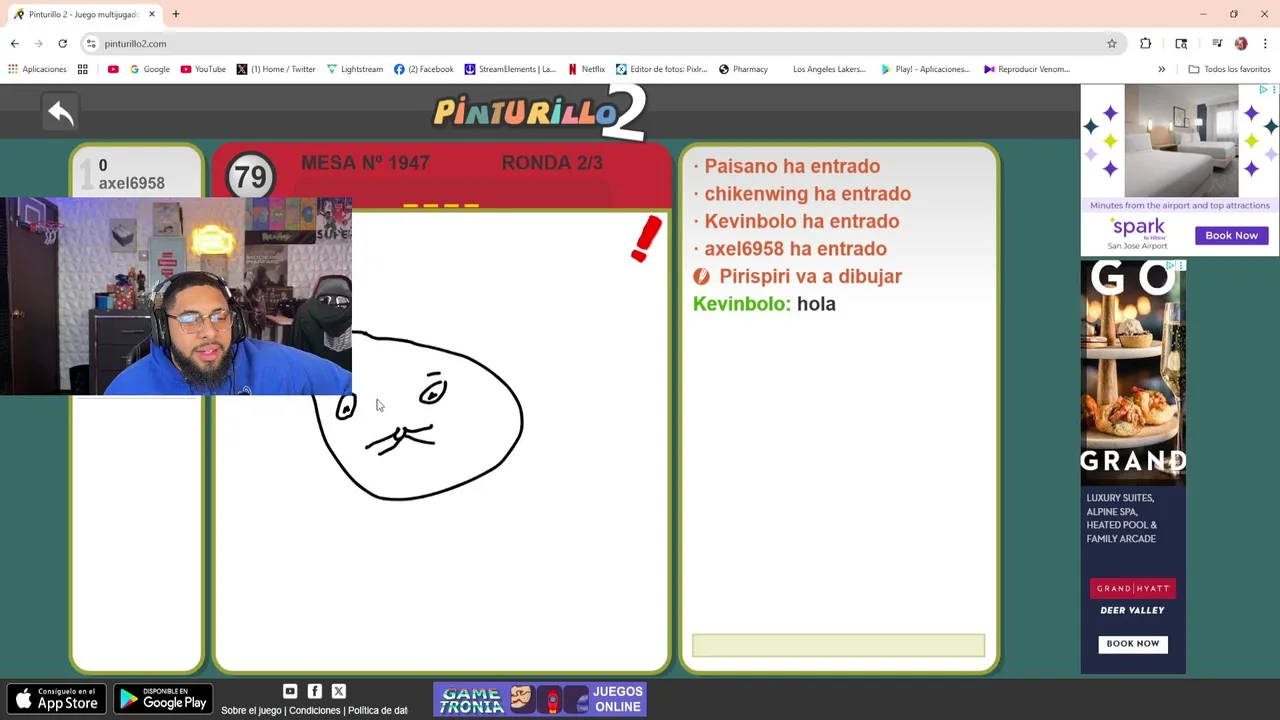The width and height of the screenshot is (1280, 720).
Task: Click the axel6958 player name
Action: tap(131, 183)
